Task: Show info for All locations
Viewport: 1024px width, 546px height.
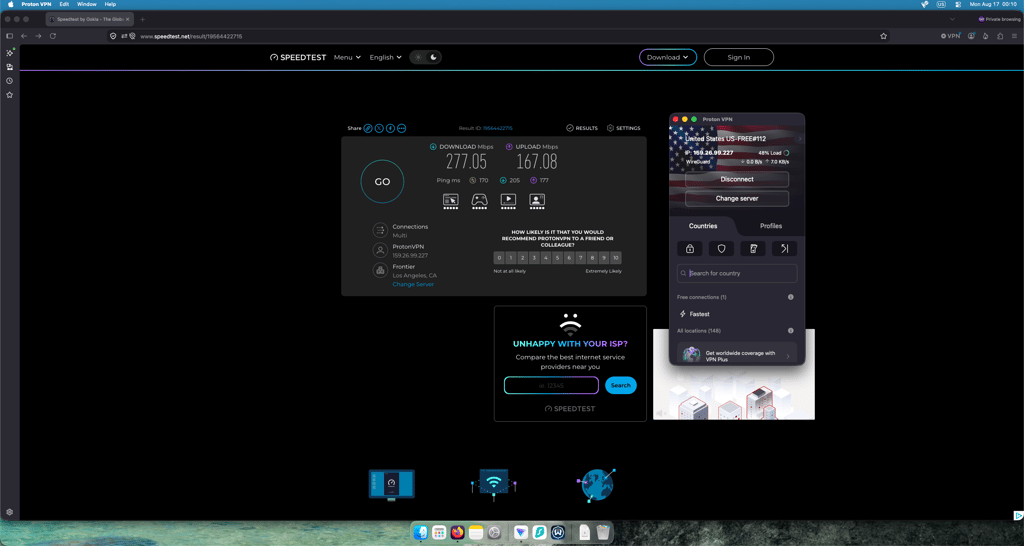Action: (790, 330)
